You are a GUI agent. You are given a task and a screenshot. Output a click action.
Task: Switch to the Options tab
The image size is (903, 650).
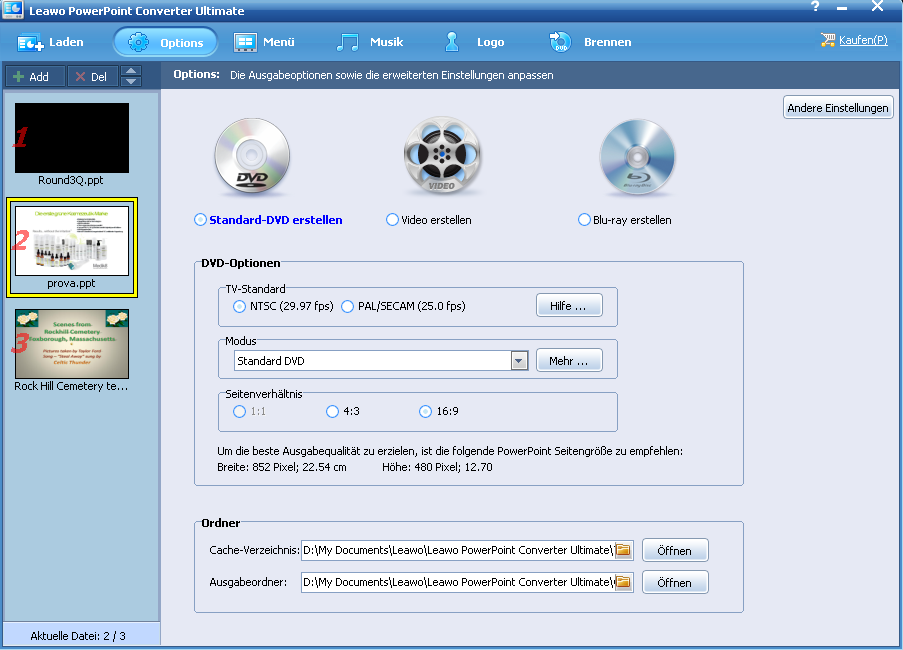click(x=166, y=42)
